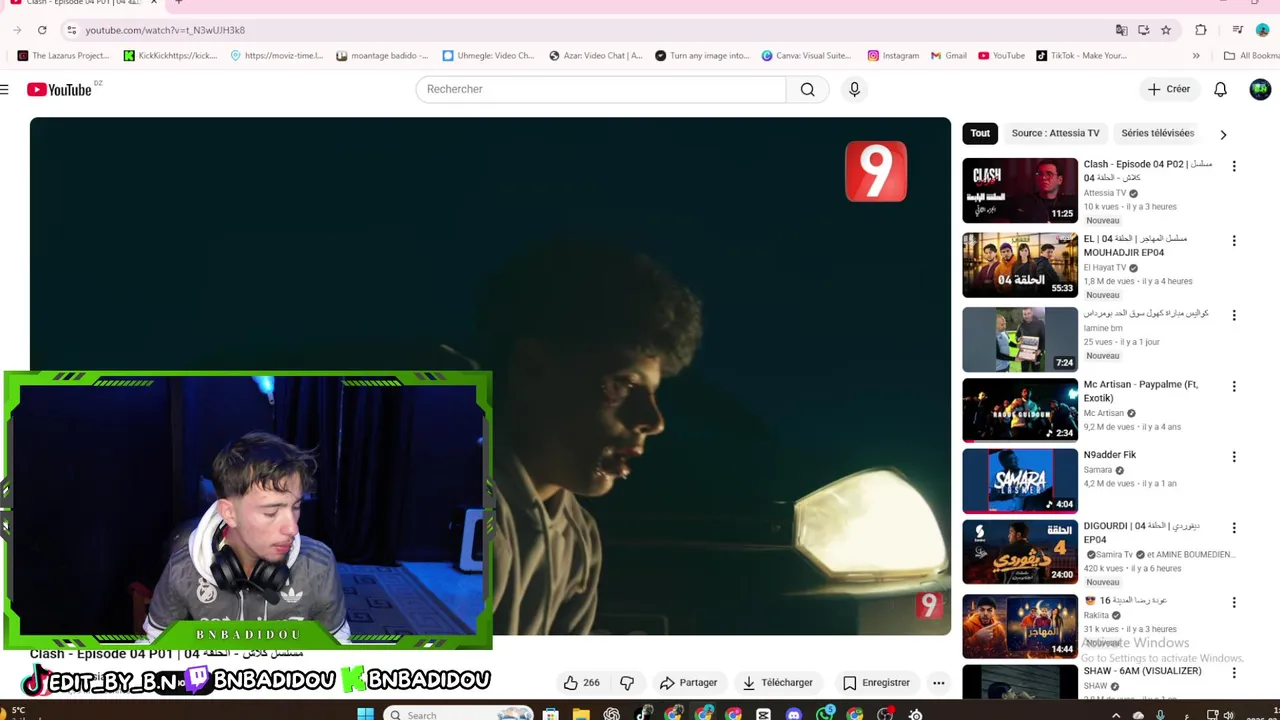Open options for SHAW 6AM video
The height and width of the screenshot is (720, 1280).
(1234, 673)
